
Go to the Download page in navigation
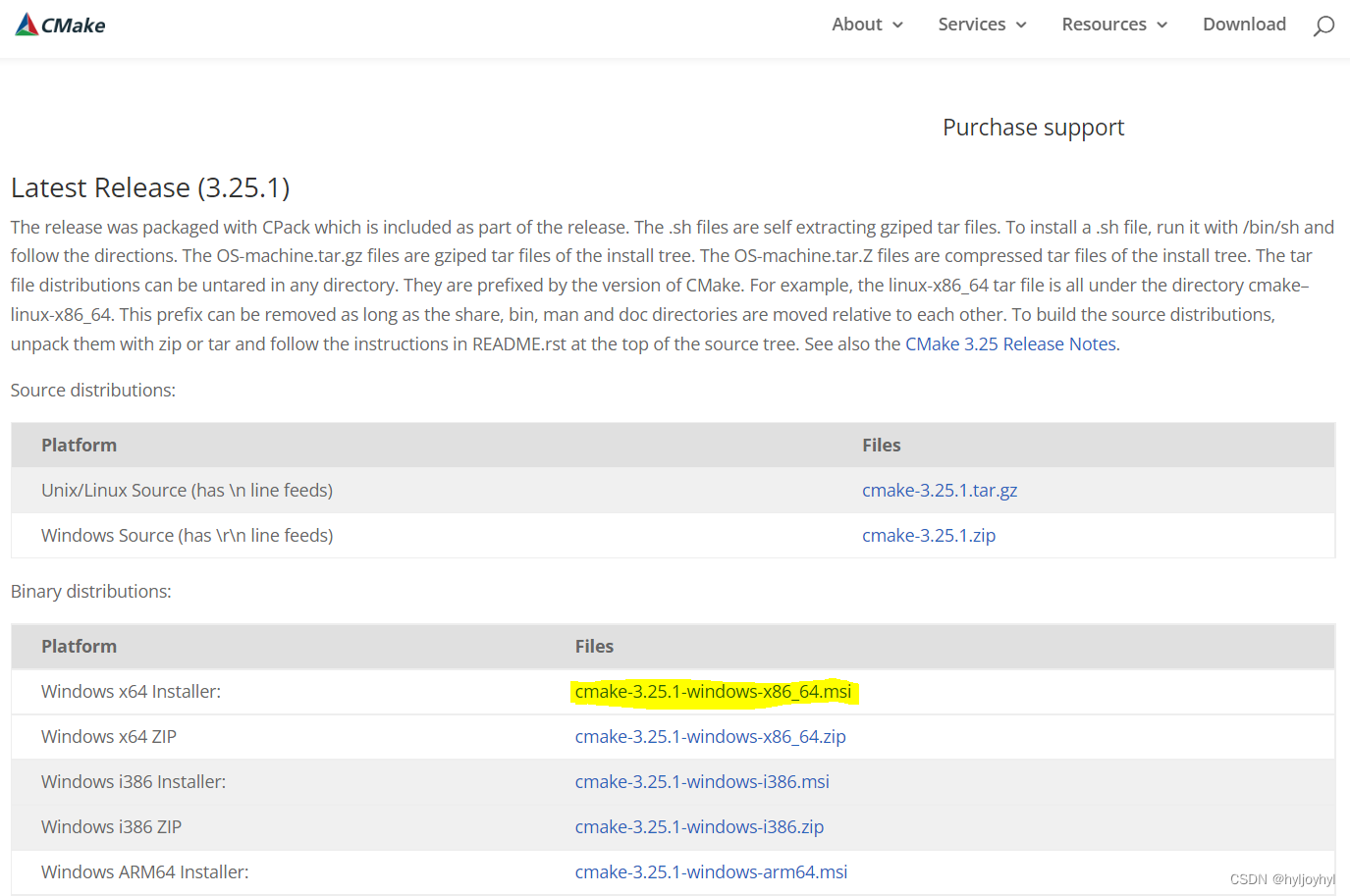point(1244,25)
